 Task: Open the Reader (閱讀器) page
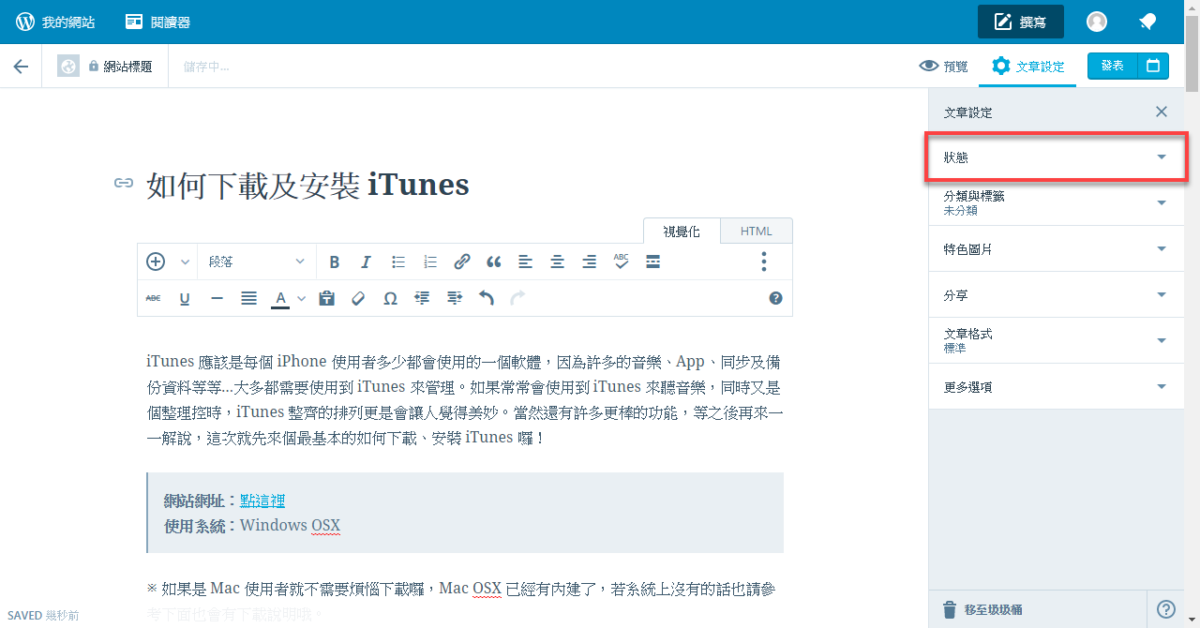(x=158, y=22)
